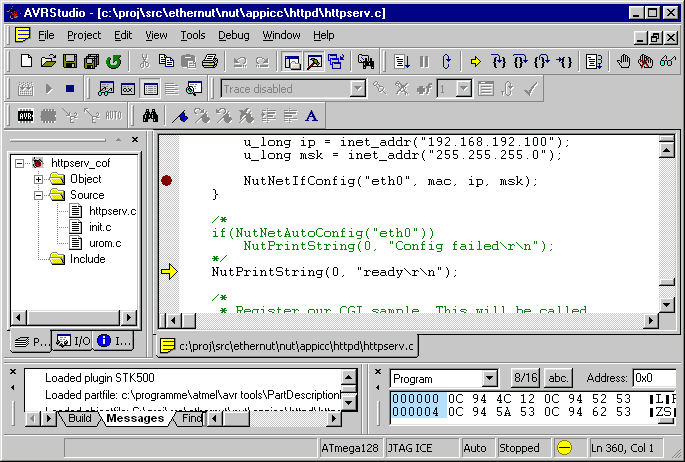
Task: Toggle the 8/16 bit display button
Action: click(526, 378)
